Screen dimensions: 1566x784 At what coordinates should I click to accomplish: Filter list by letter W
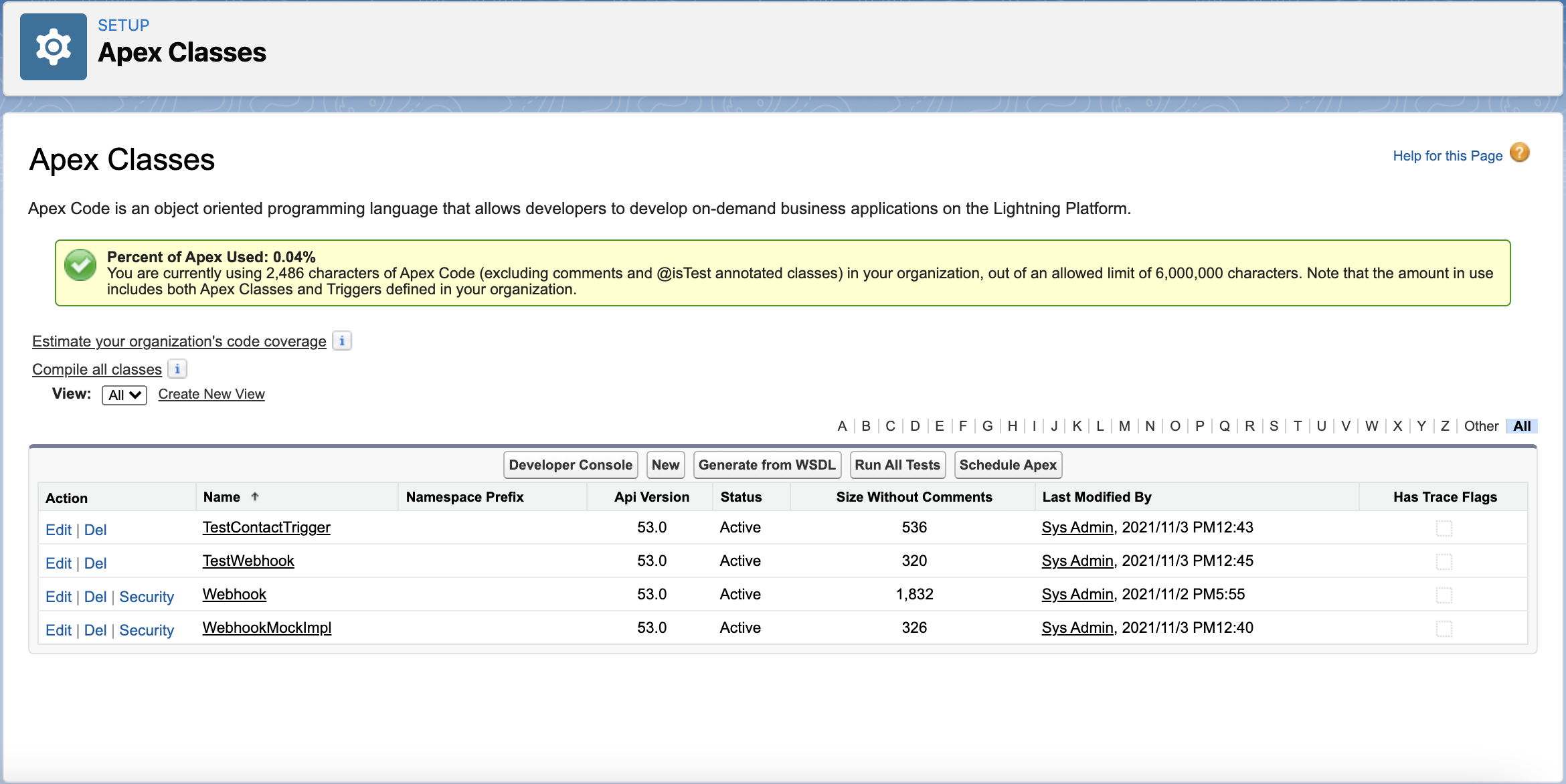pos(1371,426)
